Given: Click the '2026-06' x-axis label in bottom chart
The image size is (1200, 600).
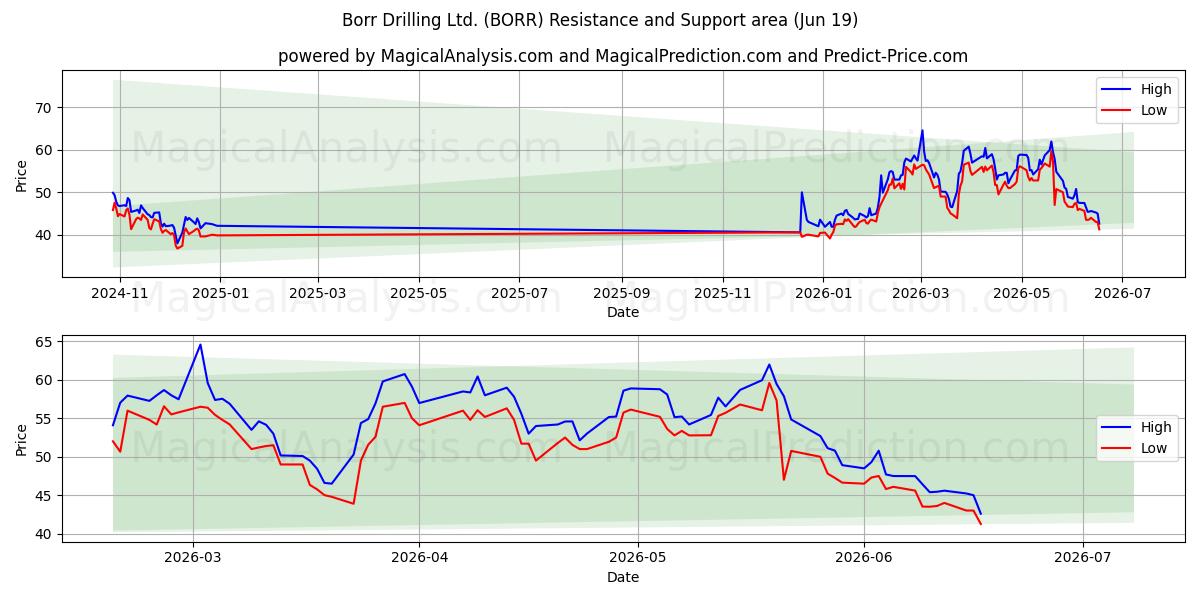Looking at the screenshot, I should [863, 559].
